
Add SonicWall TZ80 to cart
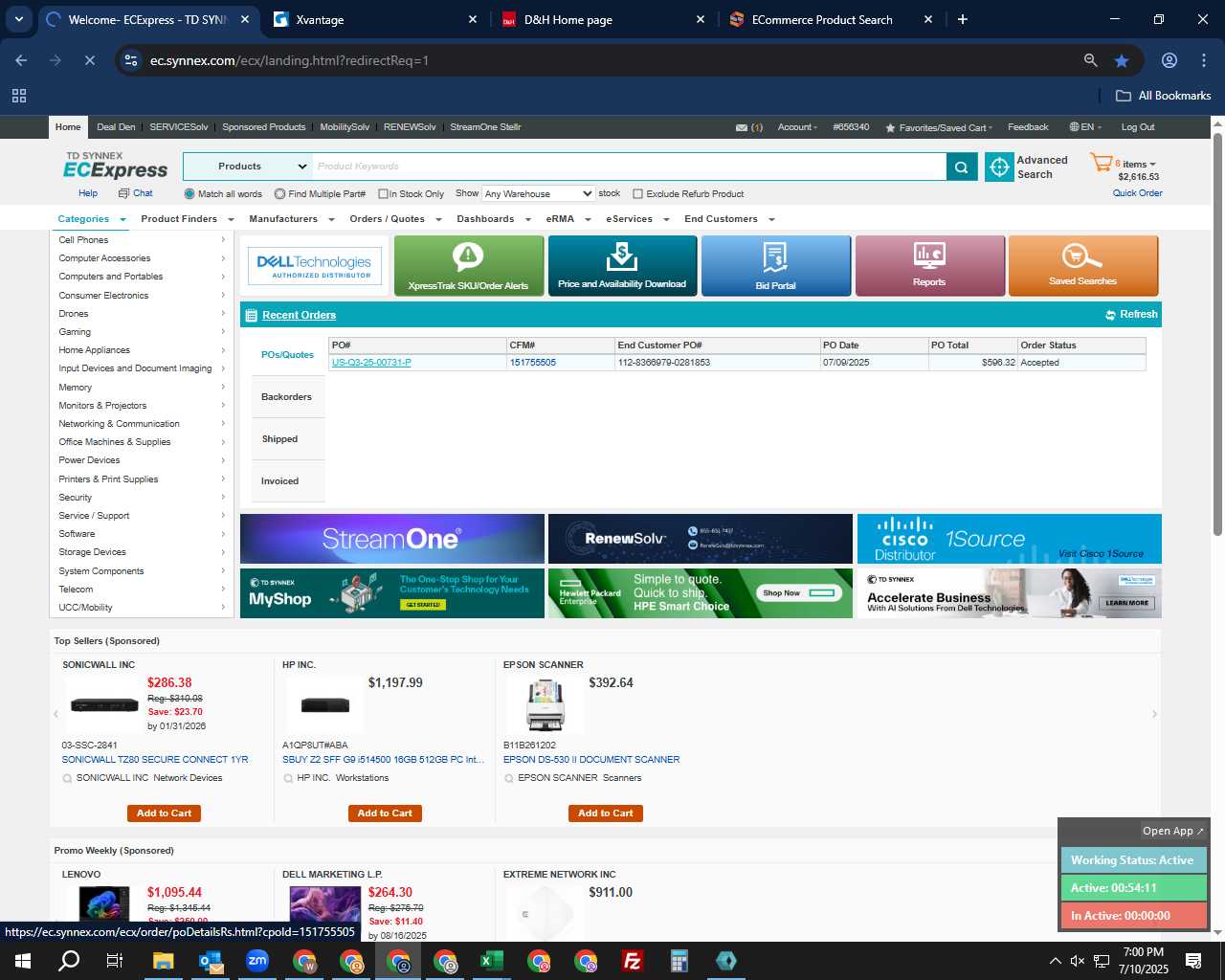click(x=164, y=813)
